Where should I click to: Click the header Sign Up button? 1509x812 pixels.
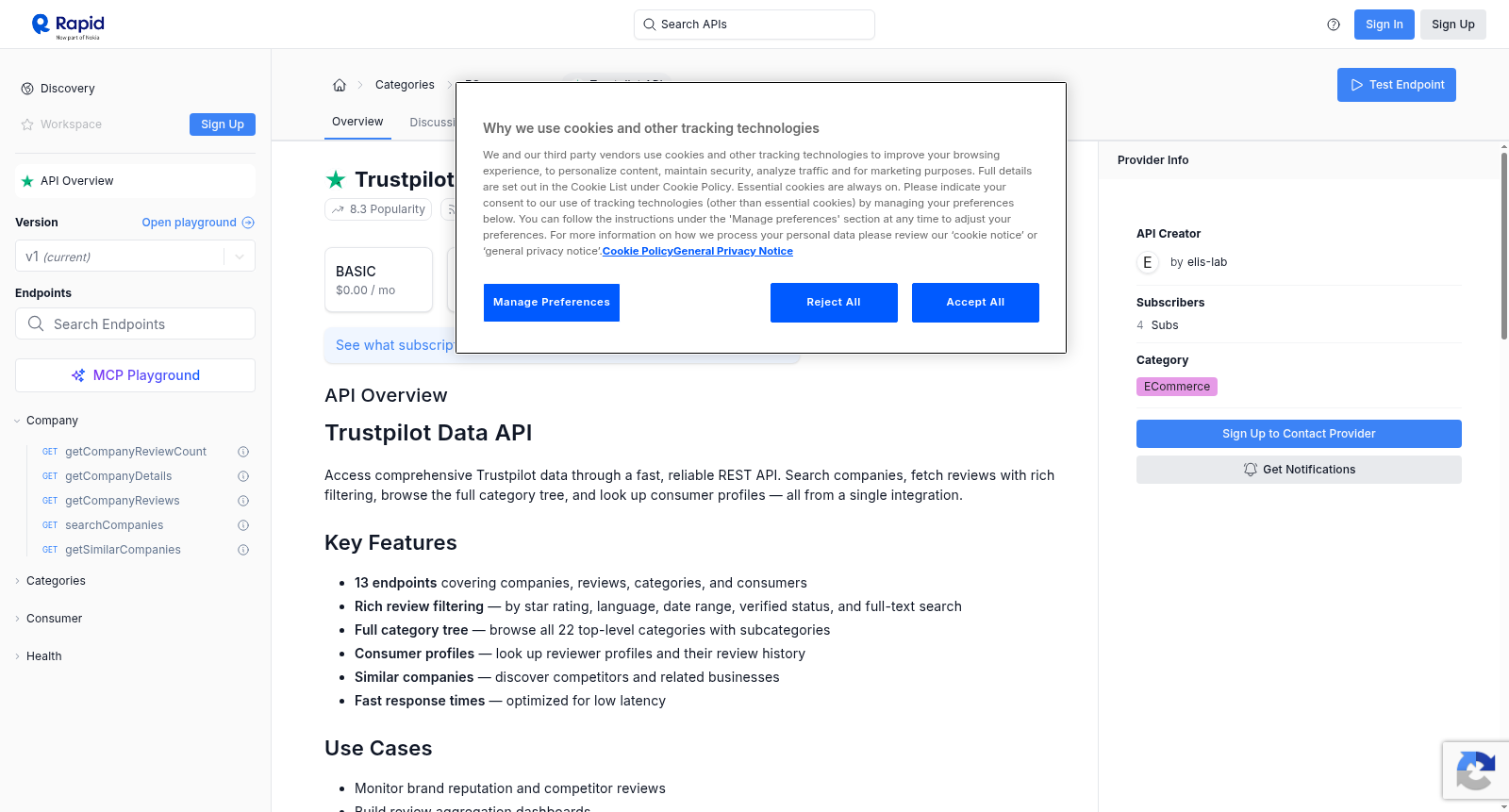(1452, 25)
